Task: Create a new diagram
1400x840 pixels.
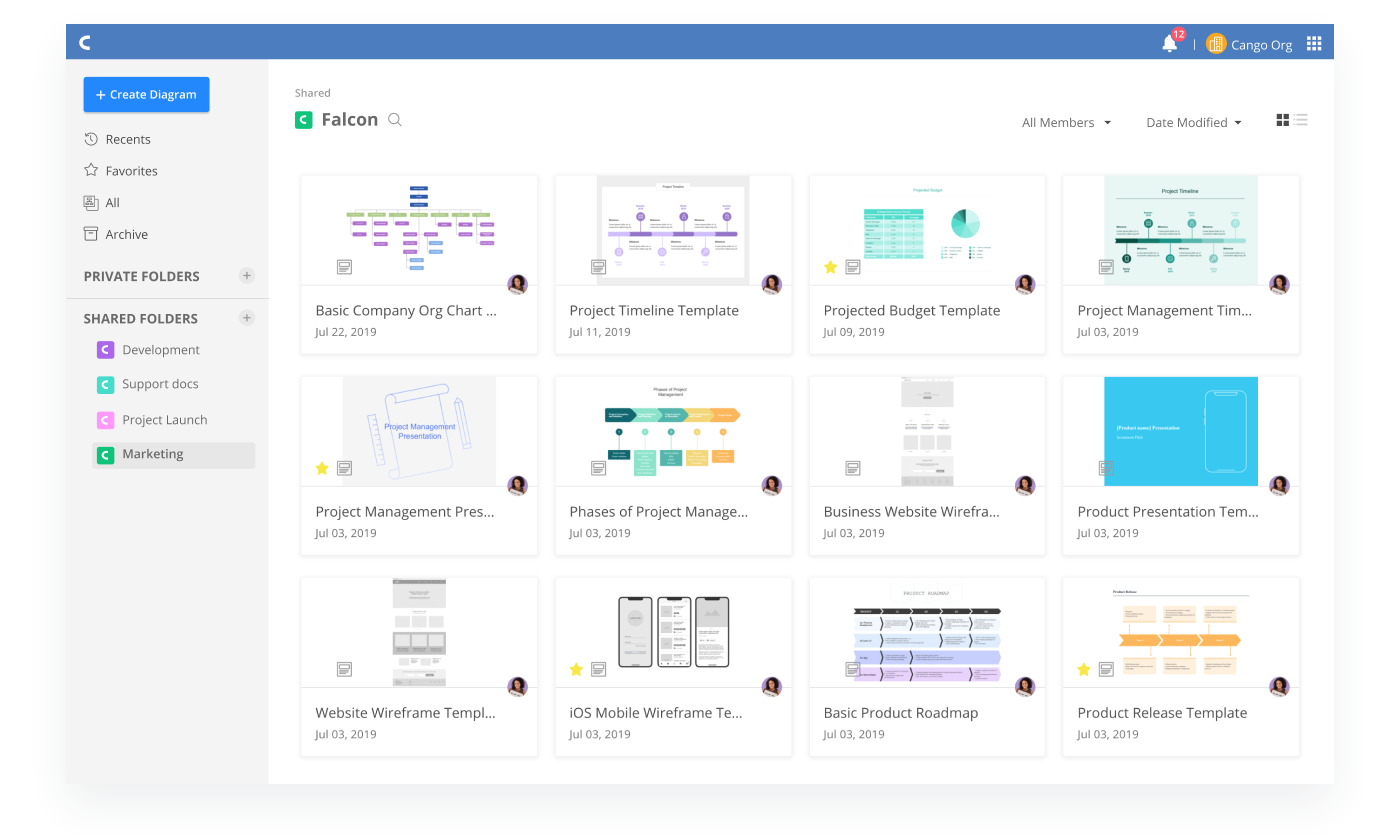Action: tap(146, 94)
